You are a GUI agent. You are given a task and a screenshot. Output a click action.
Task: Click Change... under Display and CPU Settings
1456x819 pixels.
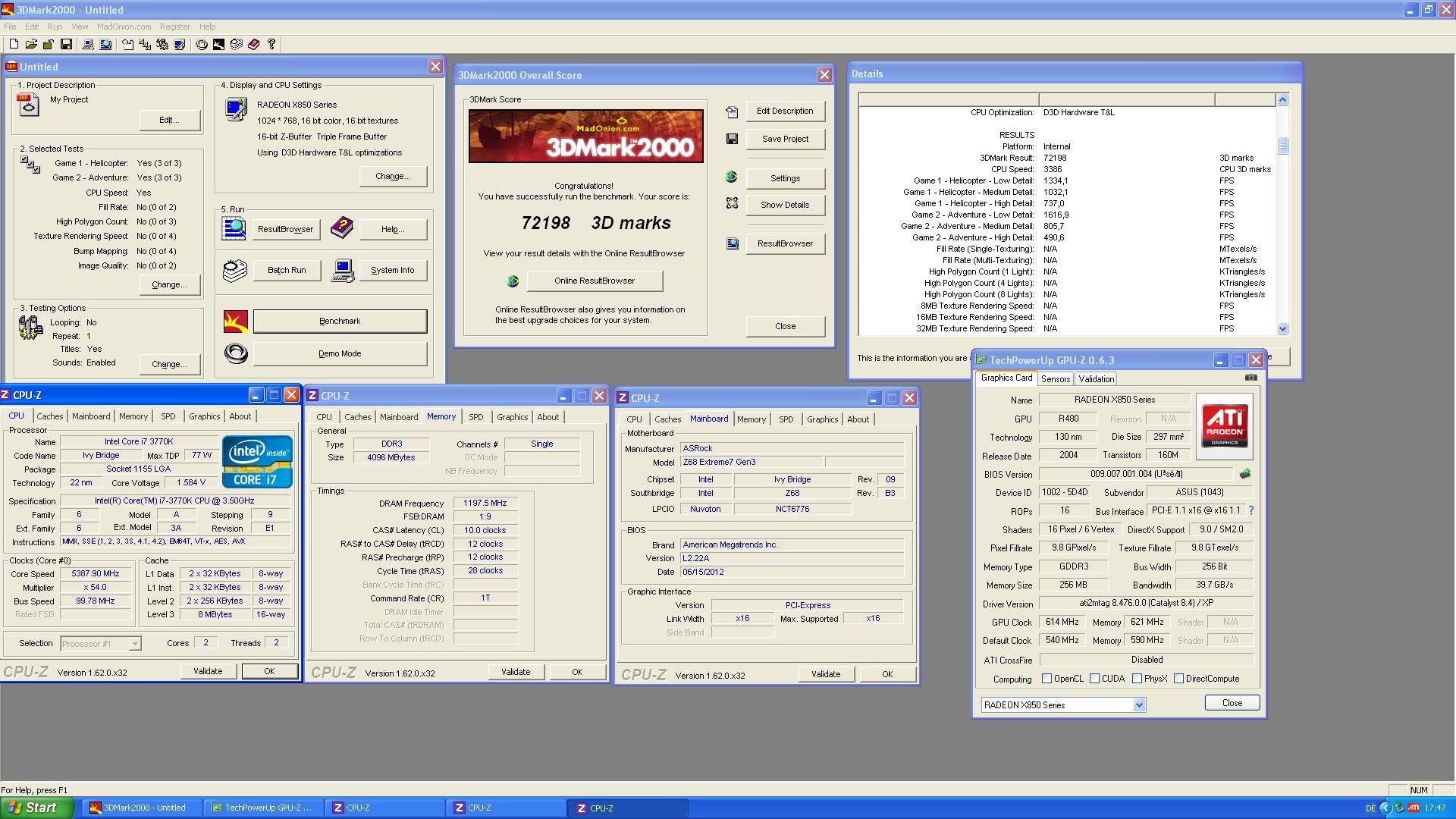coord(393,177)
